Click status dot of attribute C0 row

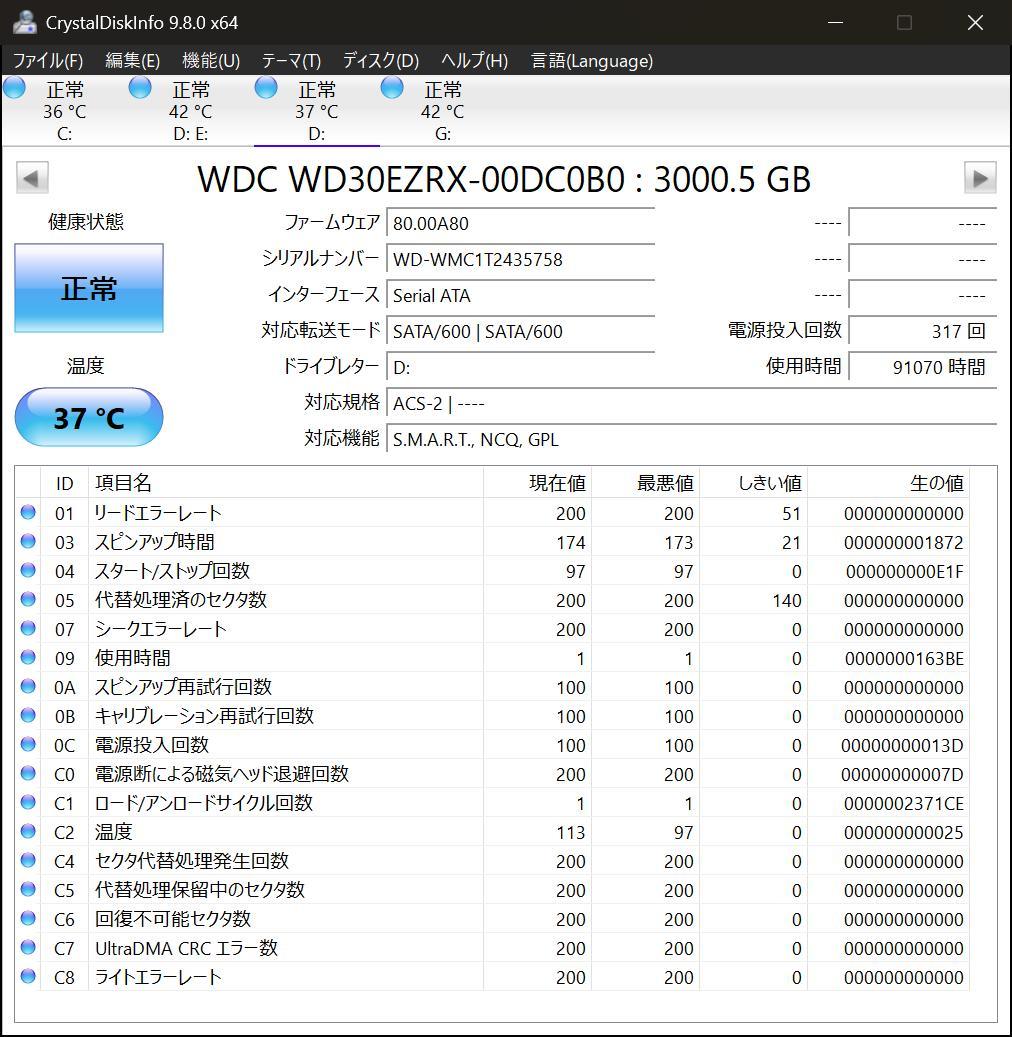(x=28, y=773)
